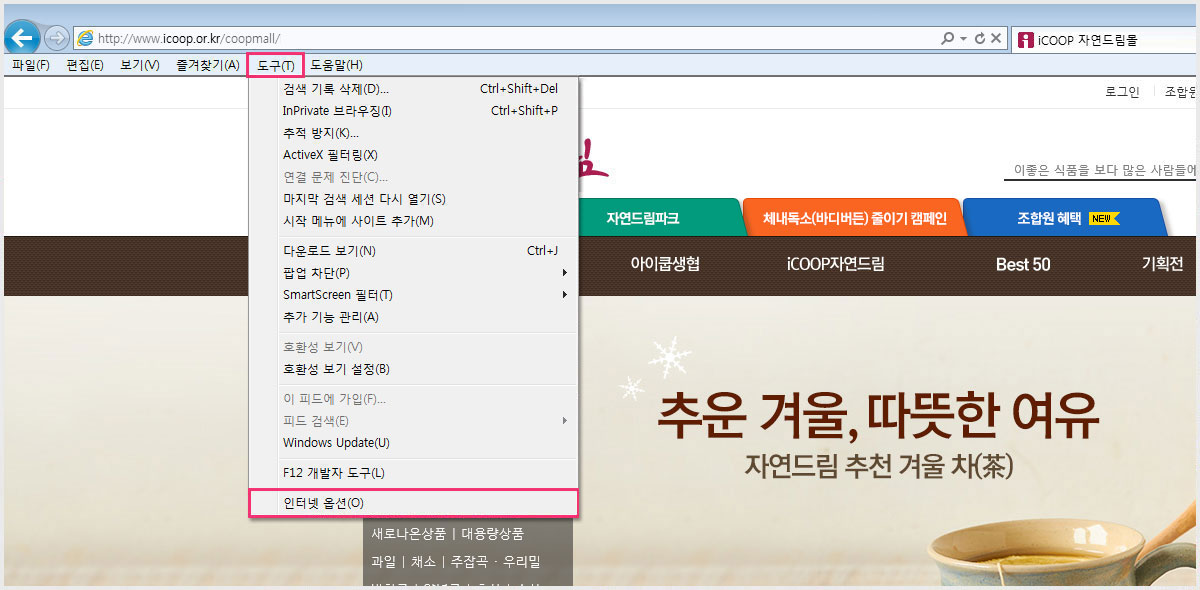1200x590 pixels.
Task: Click the 로그인 link
Action: [1122, 92]
